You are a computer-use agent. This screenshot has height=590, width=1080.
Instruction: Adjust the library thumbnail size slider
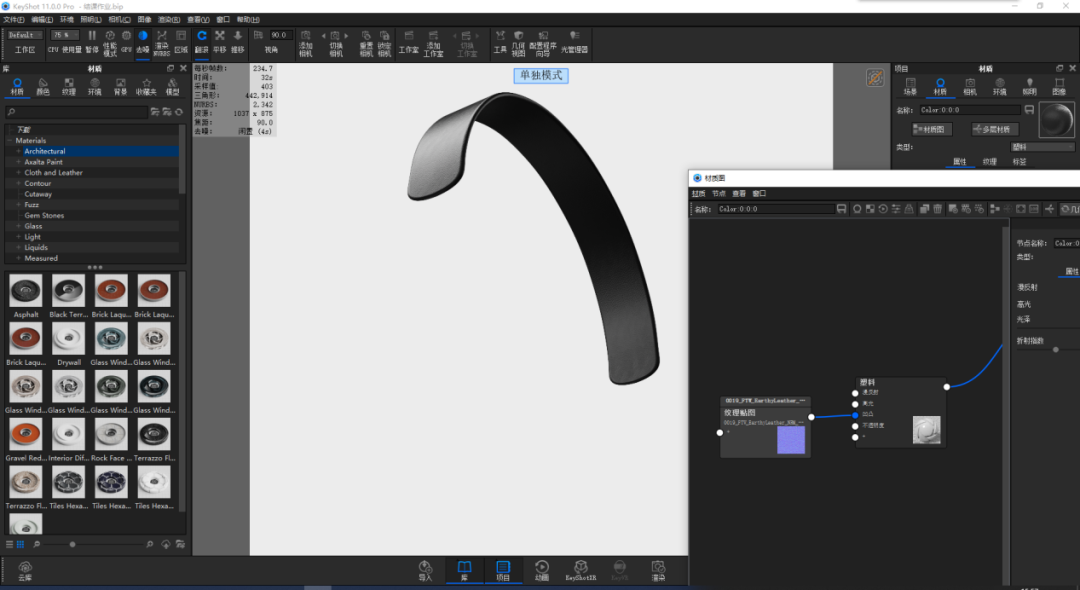coord(72,545)
